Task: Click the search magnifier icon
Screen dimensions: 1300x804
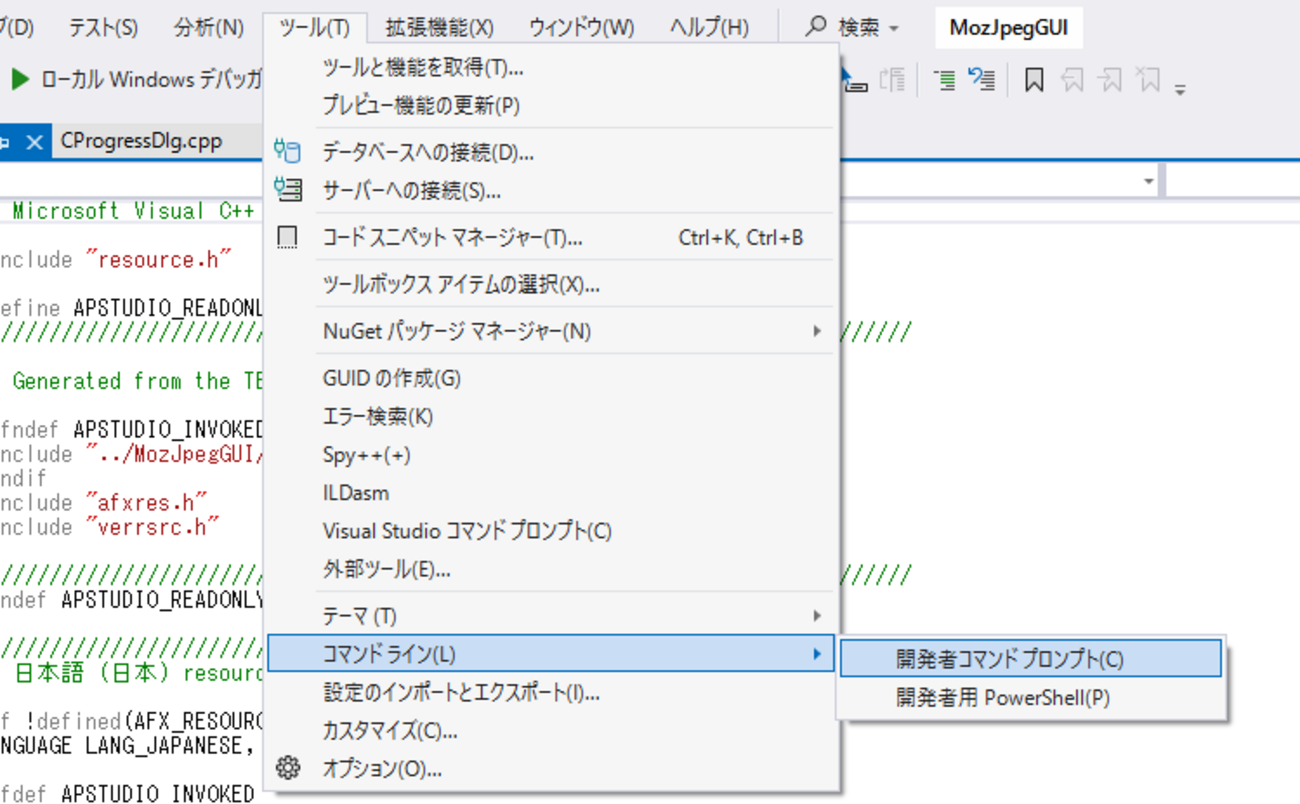Action: point(816,27)
